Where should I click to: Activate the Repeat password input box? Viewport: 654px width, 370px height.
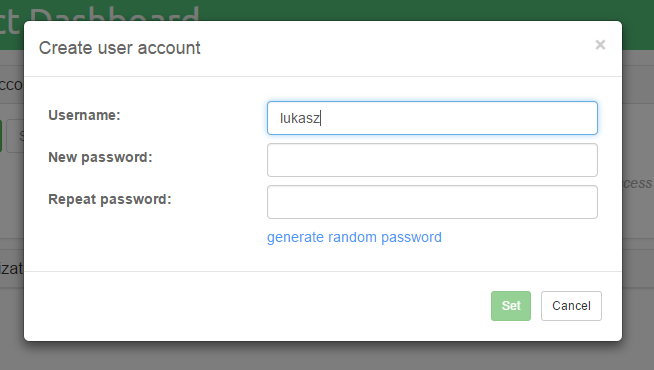(432, 202)
